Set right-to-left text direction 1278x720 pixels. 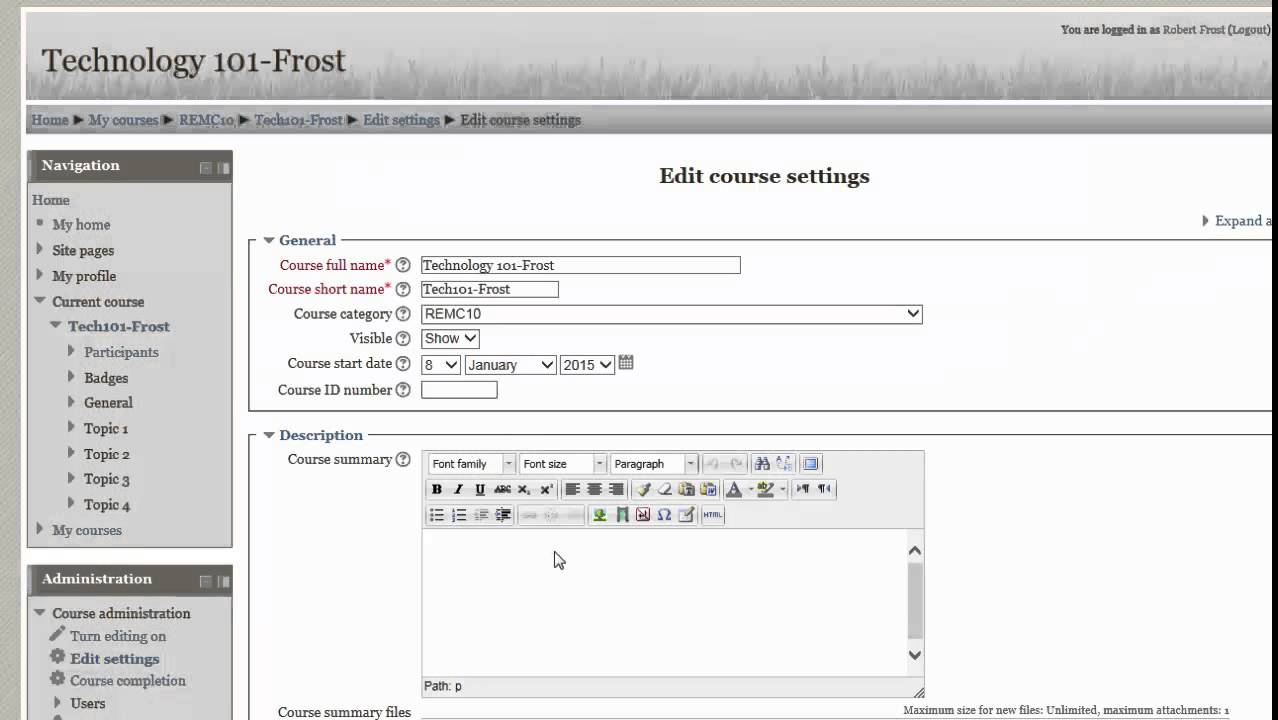pyautogui.click(x=824, y=489)
